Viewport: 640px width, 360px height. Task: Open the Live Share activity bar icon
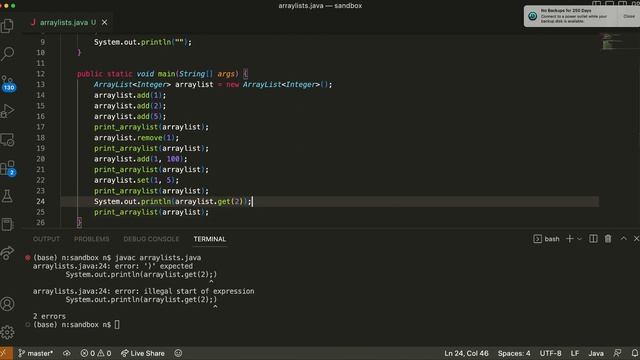coord(7,253)
